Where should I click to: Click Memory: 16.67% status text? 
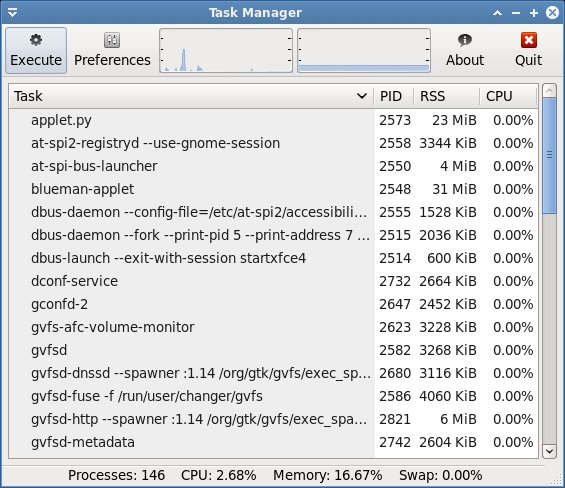[328, 475]
